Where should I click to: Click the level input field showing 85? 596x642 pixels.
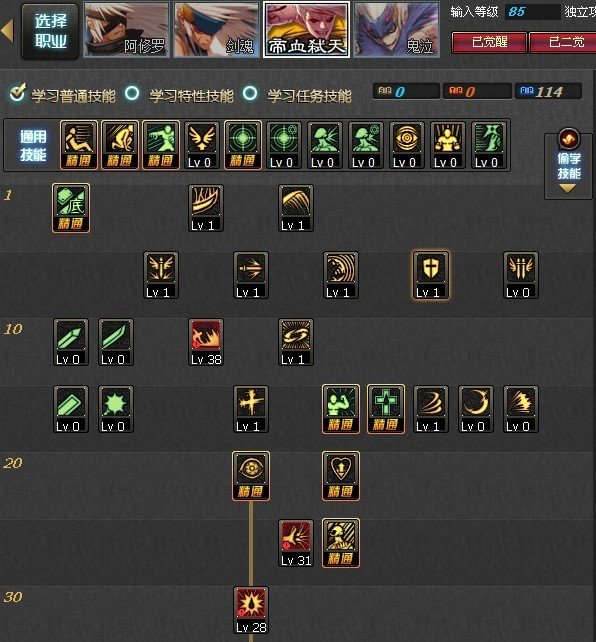coord(533,11)
